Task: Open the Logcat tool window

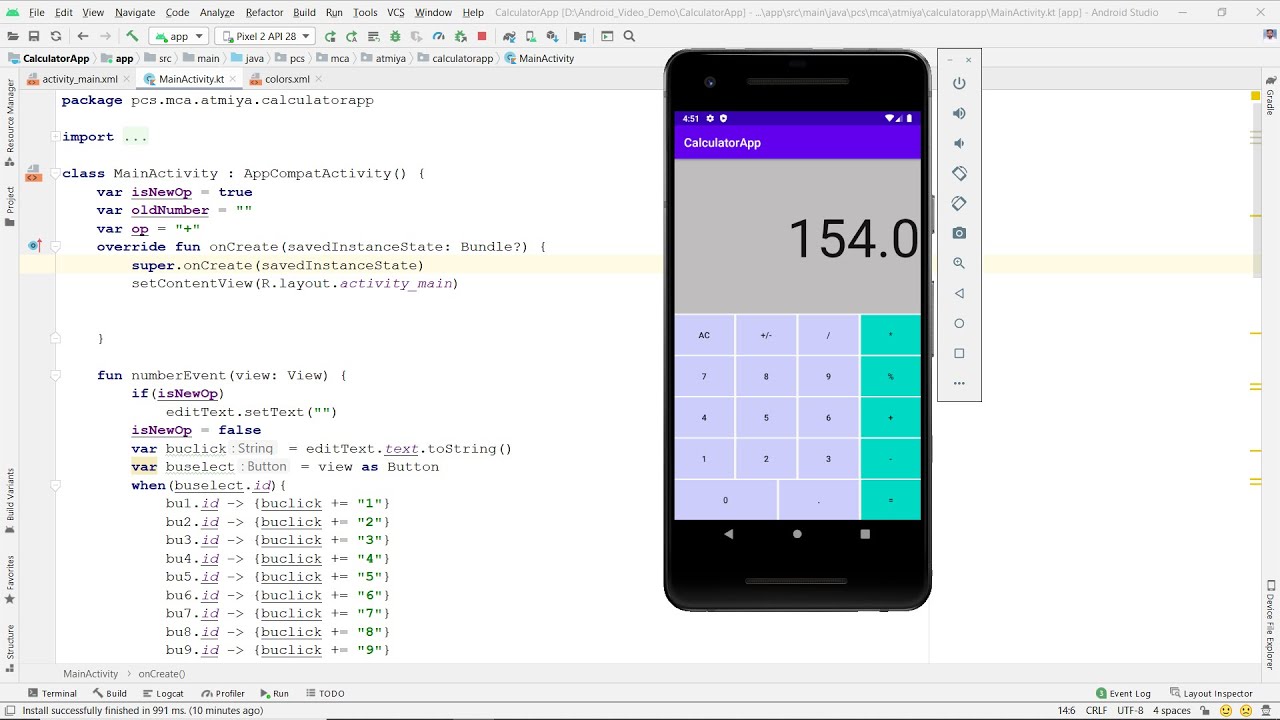Action: point(163,693)
